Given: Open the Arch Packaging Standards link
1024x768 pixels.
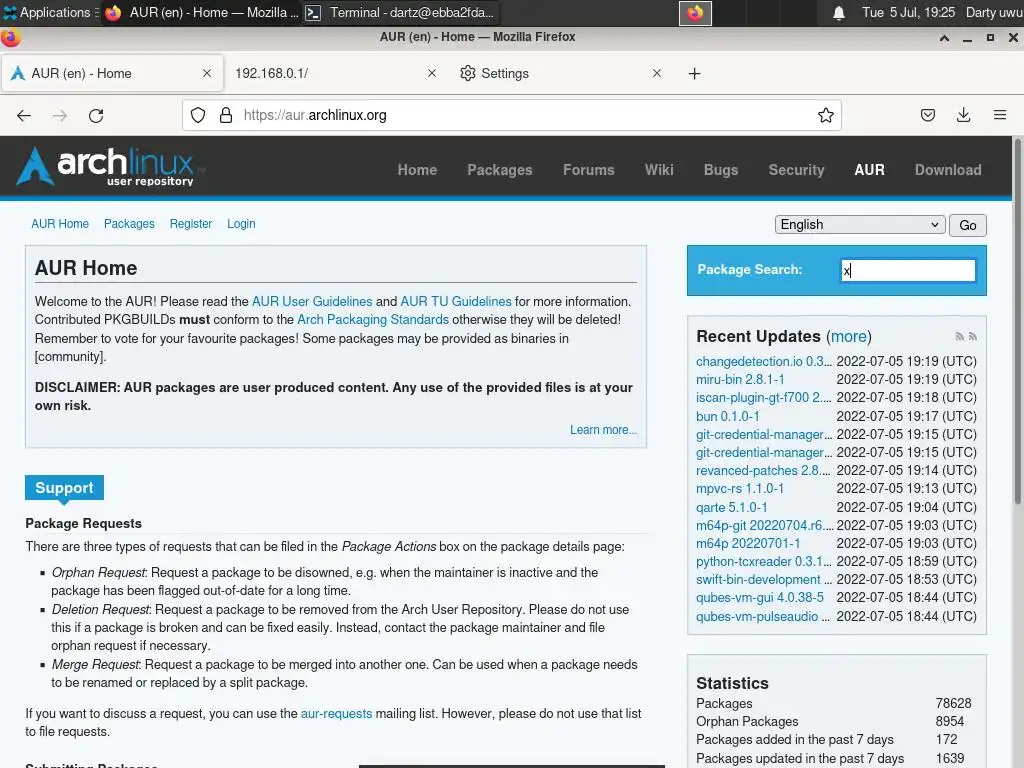Looking at the screenshot, I should (373, 320).
